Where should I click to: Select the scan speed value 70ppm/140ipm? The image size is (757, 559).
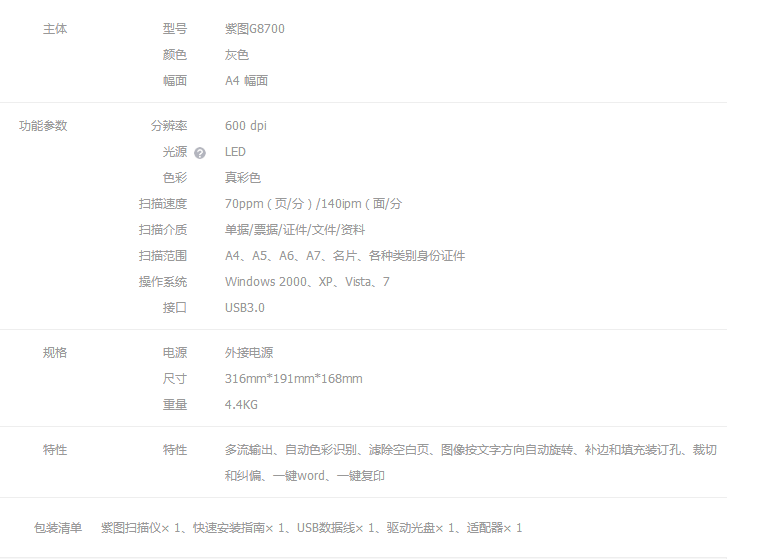click(x=313, y=204)
